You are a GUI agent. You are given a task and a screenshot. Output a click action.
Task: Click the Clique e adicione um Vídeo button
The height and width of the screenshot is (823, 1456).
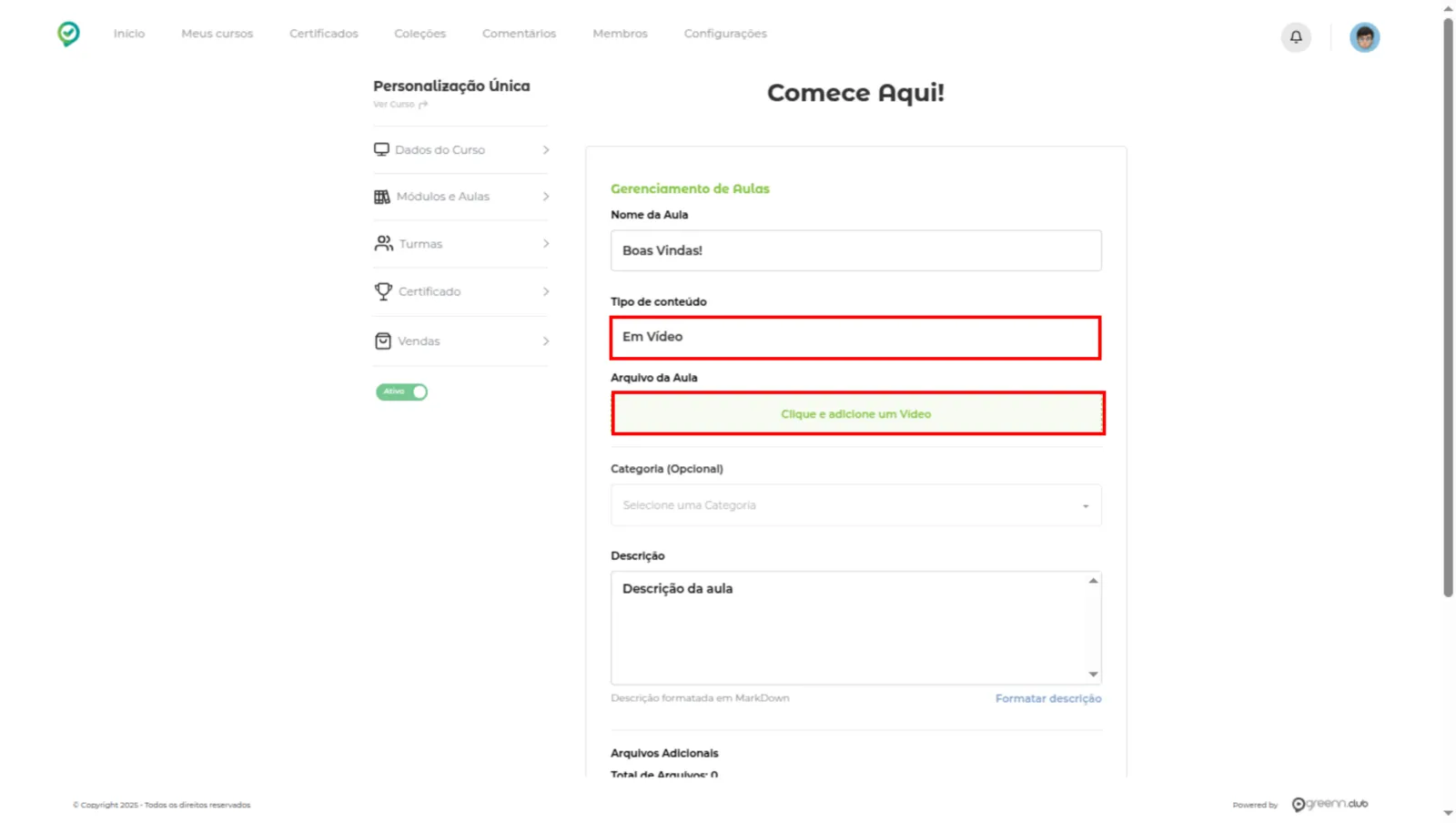coord(857,413)
